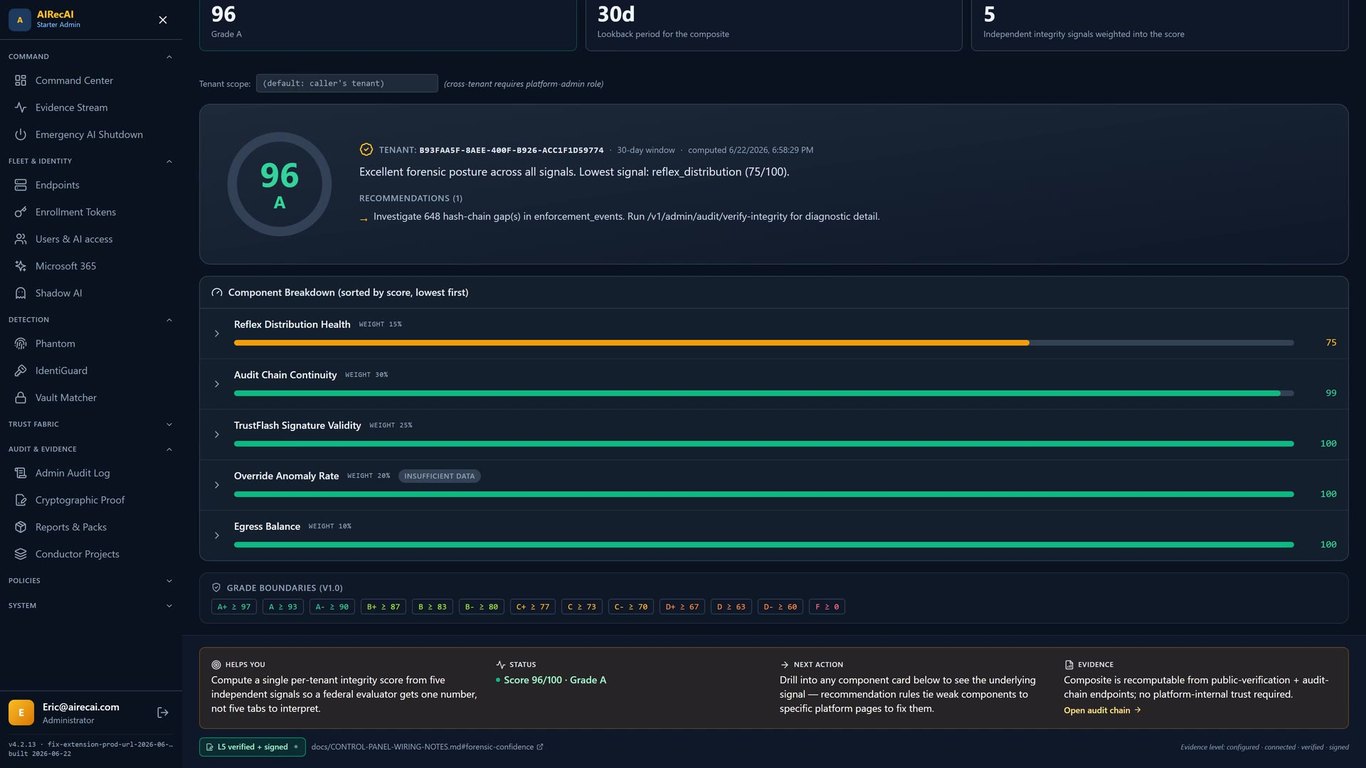Click the Reports & Packs box icon
Viewport: 1366px width, 768px height.
pos(20,527)
